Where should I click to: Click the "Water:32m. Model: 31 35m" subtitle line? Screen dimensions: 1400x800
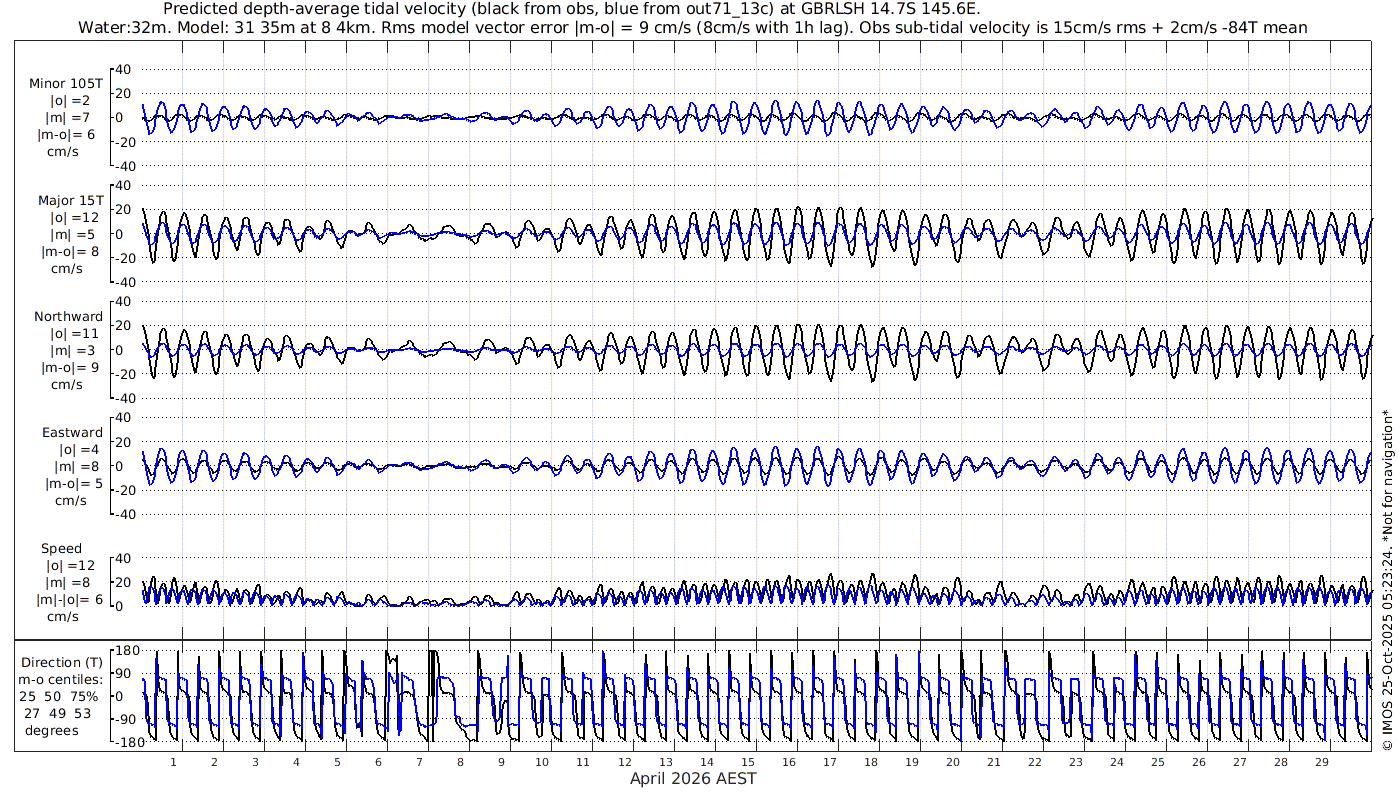[693, 27]
